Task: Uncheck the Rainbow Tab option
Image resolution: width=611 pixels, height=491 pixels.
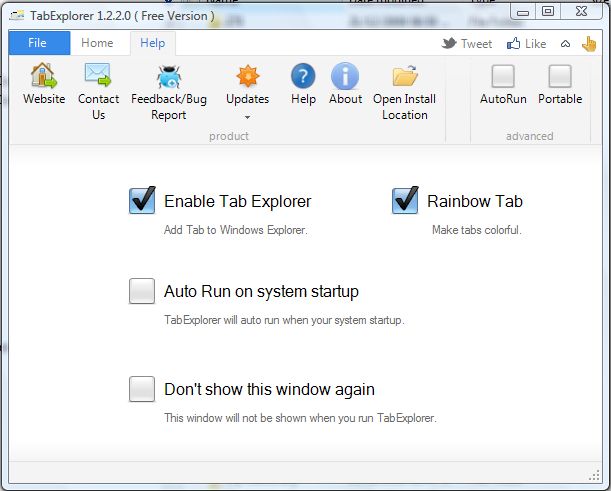Action: 405,200
